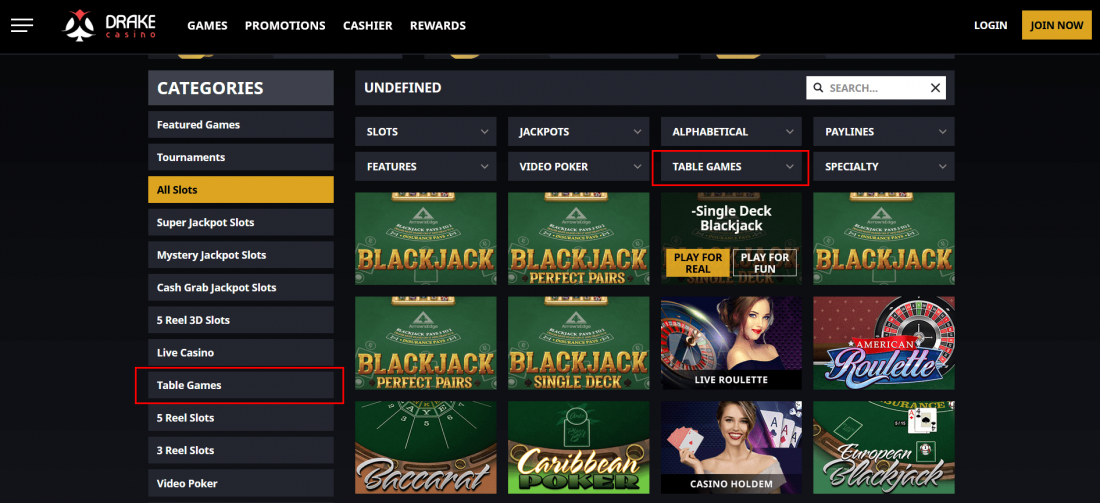The width and height of the screenshot is (1100, 503).
Task: Open the Rewards menu
Action: pos(438,25)
